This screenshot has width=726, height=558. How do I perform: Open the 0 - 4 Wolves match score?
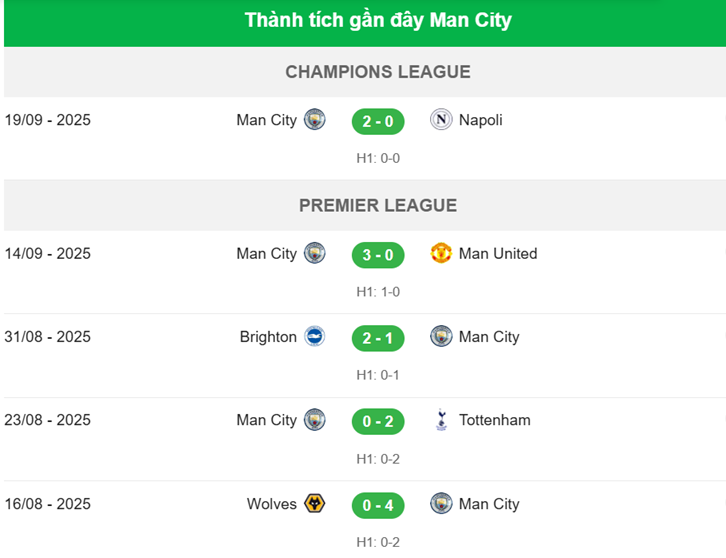pos(378,505)
